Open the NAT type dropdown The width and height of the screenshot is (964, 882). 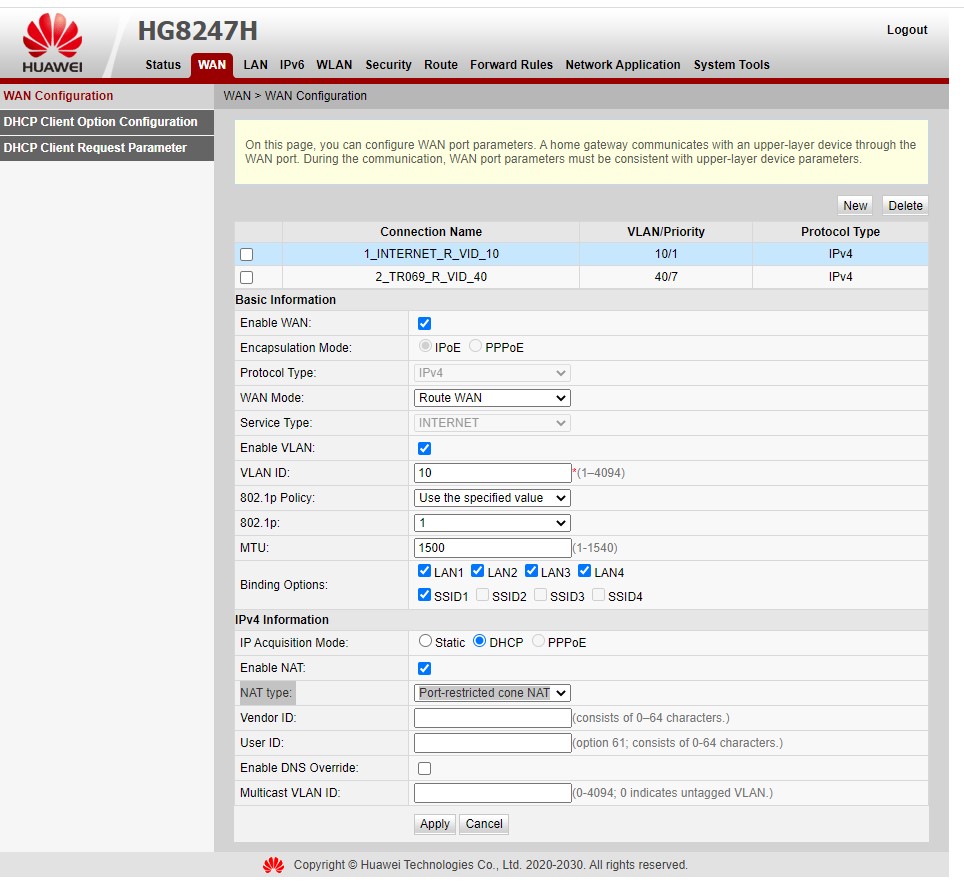tap(492, 693)
